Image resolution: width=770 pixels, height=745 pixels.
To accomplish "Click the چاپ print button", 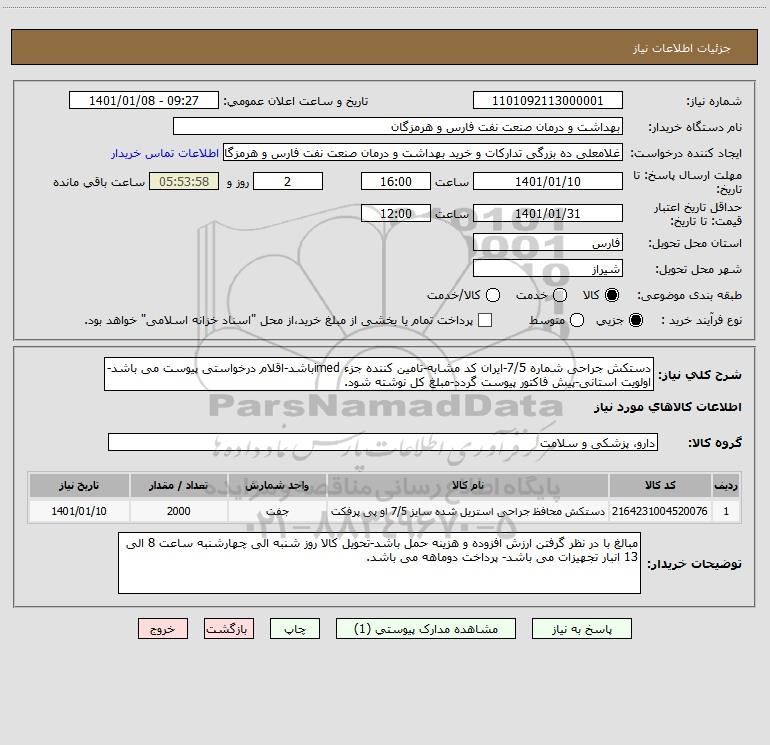I will [295, 629].
